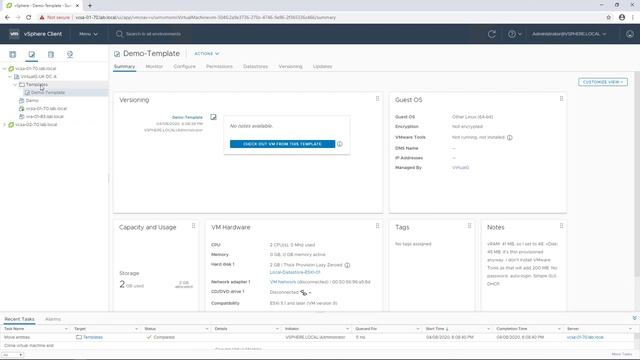Switch to the Versioning tab
Image resolution: width=640 pixels, height=360 pixels.
(x=290, y=67)
